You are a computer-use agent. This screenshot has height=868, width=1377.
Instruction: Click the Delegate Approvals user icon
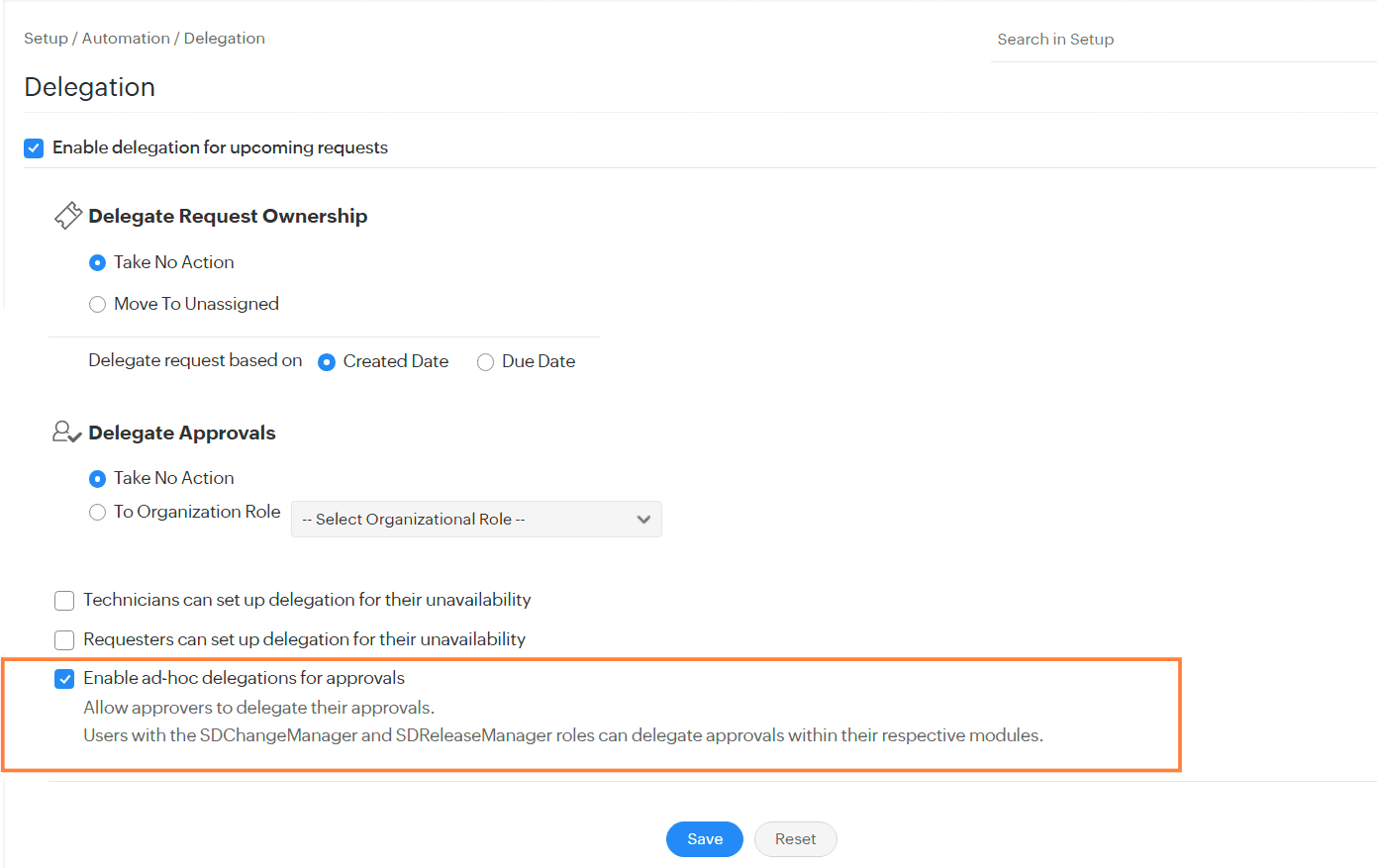click(x=66, y=433)
